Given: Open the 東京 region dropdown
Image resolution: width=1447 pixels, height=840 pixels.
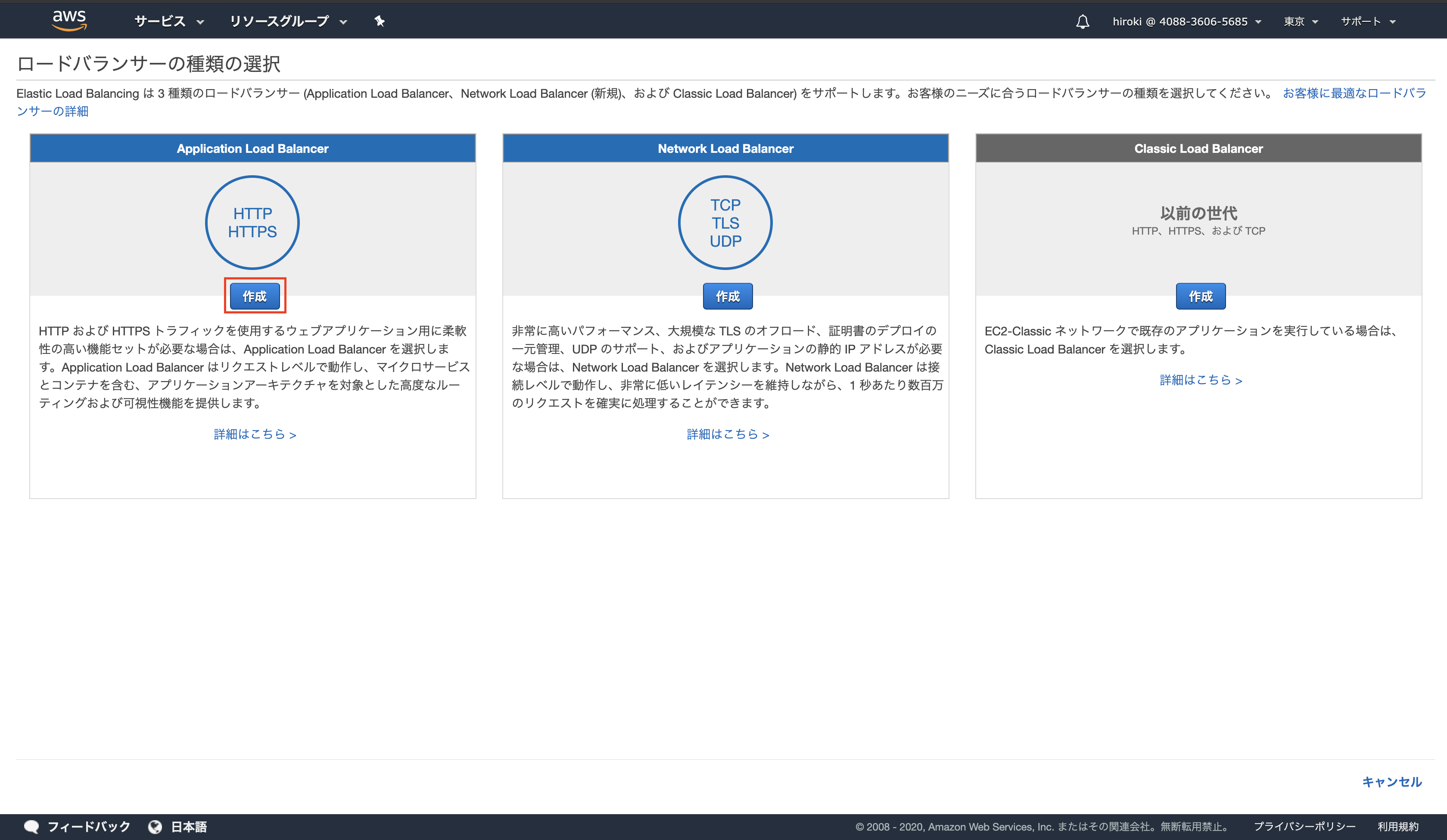Looking at the screenshot, I should 1301,21.
